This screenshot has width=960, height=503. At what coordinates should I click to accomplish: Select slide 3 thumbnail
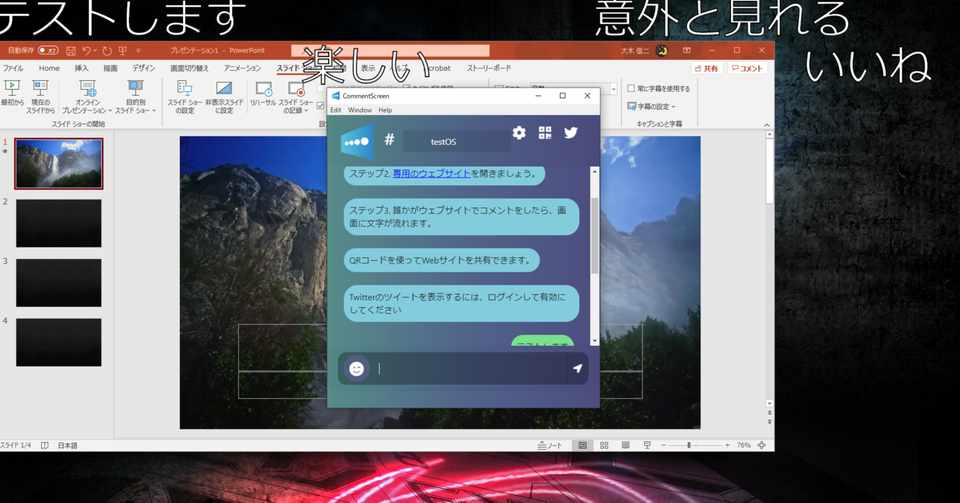59,283
